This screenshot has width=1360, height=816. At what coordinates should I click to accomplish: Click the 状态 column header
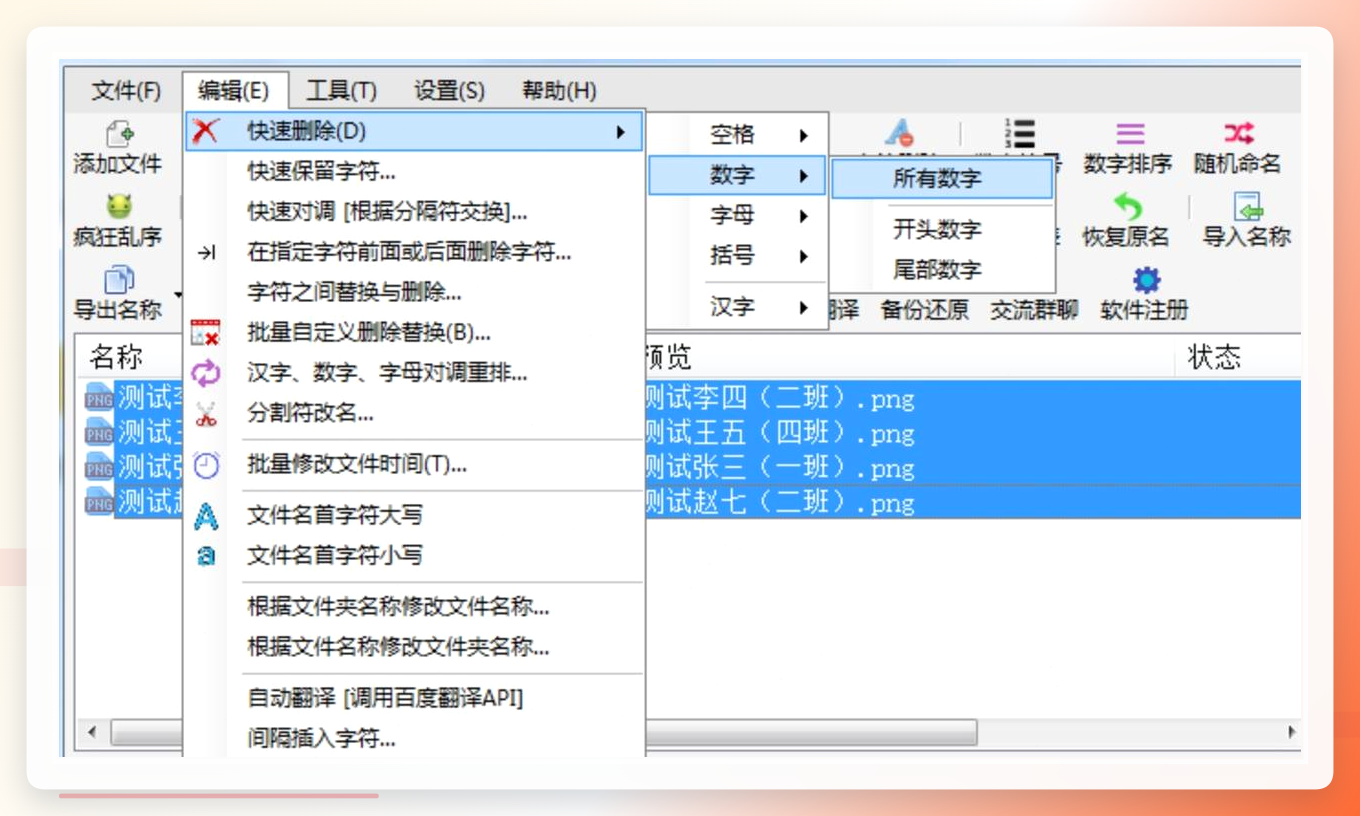1214,357
